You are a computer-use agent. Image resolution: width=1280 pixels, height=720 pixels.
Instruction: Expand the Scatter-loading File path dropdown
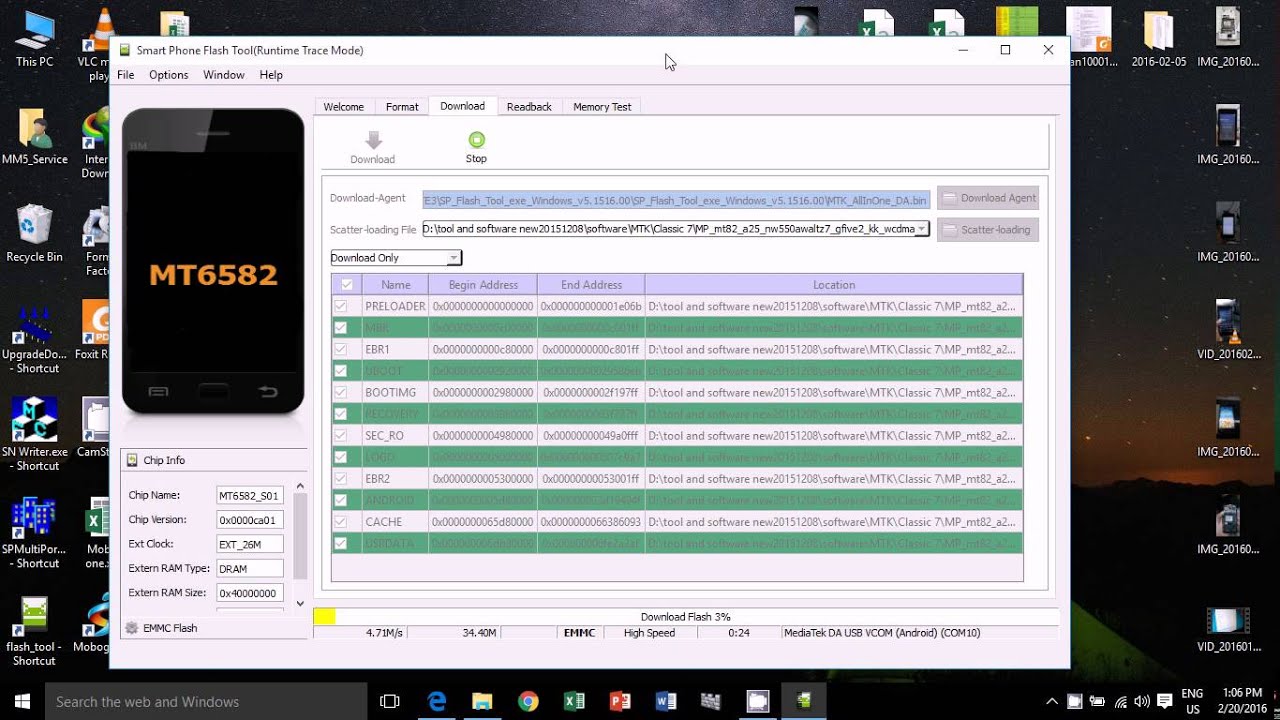(922, 229)
